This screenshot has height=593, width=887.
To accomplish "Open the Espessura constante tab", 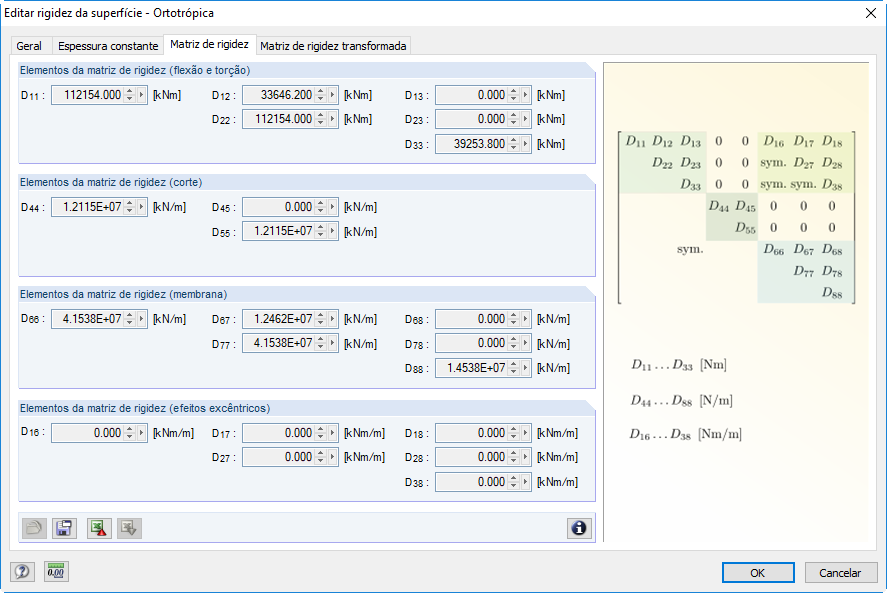I will click(108, 46).
